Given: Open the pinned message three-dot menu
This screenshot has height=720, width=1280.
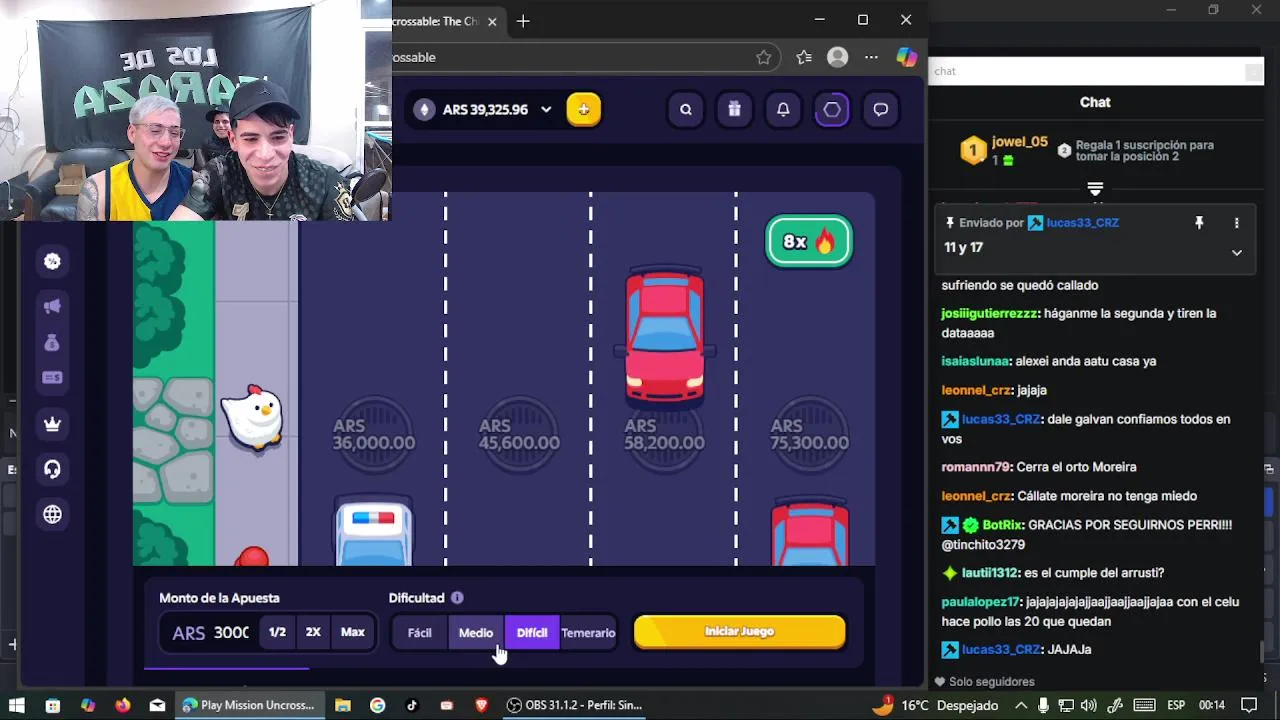Looking at the screenshot, I should pyautogui.click(x=1237, y=223).
